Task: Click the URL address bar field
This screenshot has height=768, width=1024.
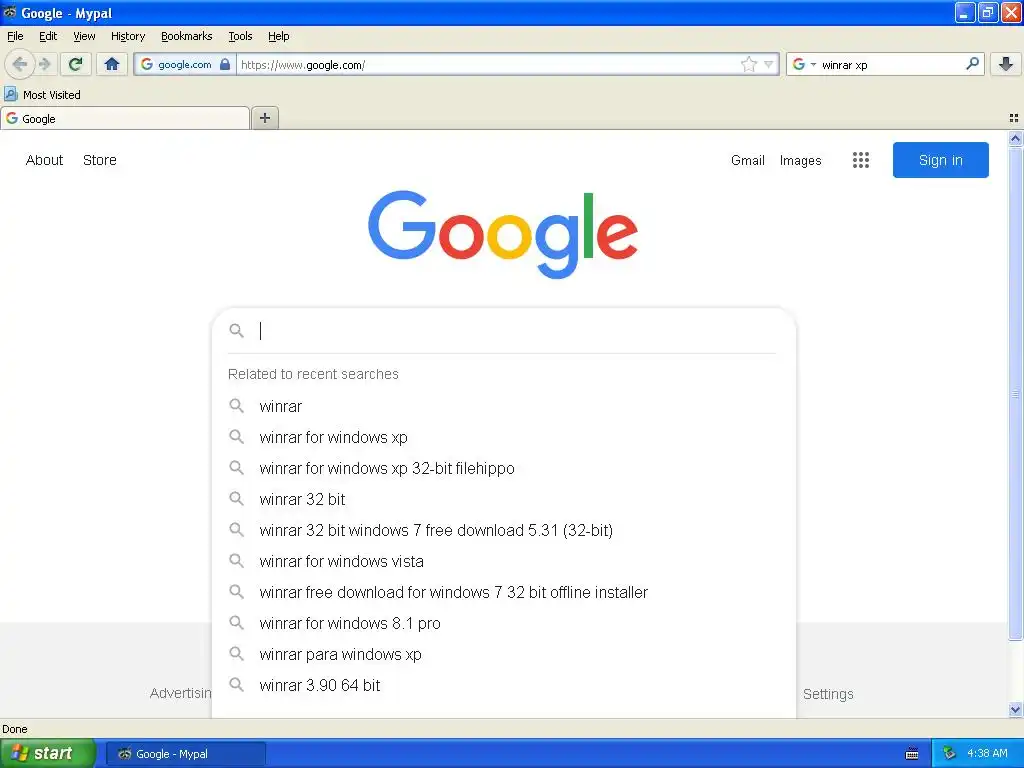Action: pyautogui.click(x=488, y=64)
